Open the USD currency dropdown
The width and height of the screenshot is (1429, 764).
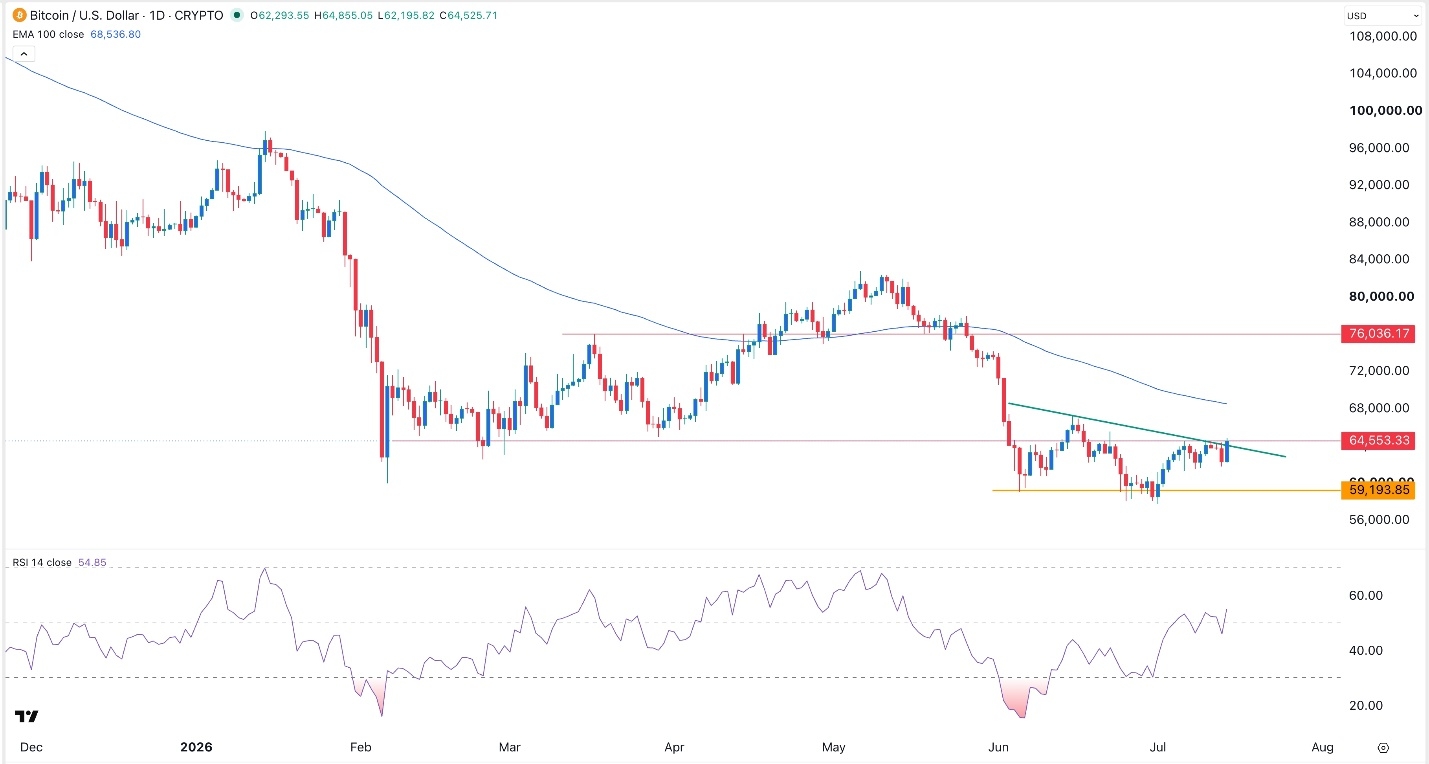point(1384,16)
